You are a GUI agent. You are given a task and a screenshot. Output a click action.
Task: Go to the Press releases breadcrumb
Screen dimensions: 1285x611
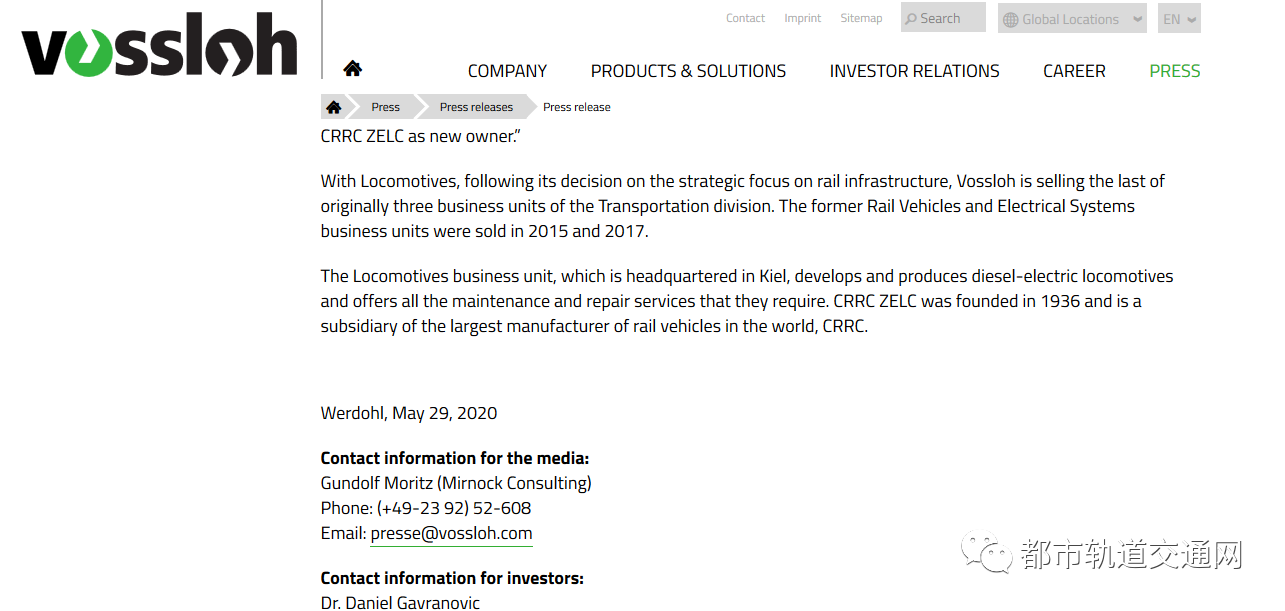(476, 107)
